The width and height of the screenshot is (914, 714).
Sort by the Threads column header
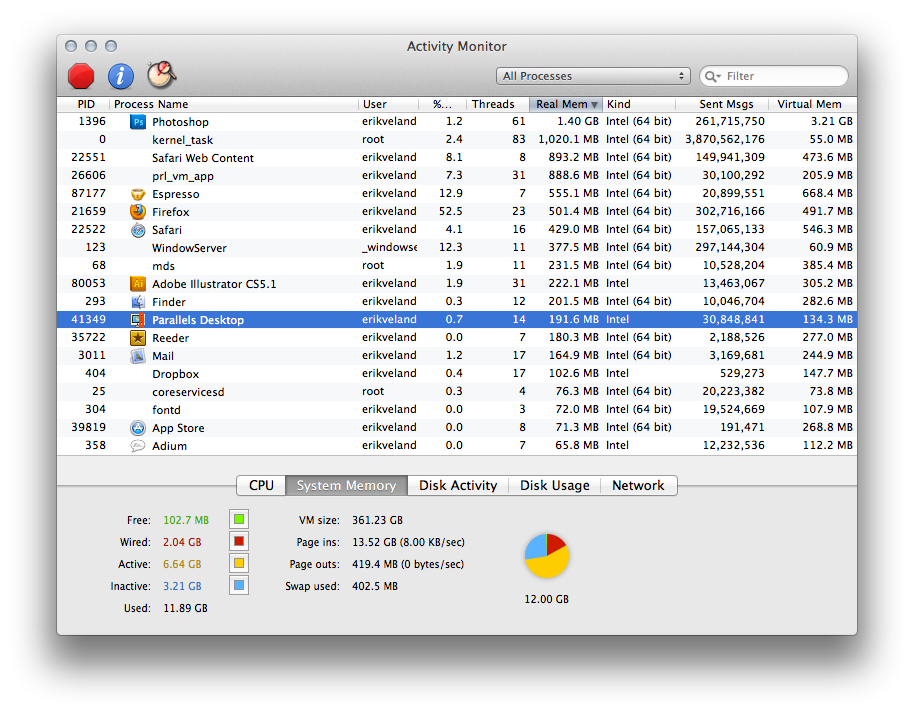(x=497, y=104)
